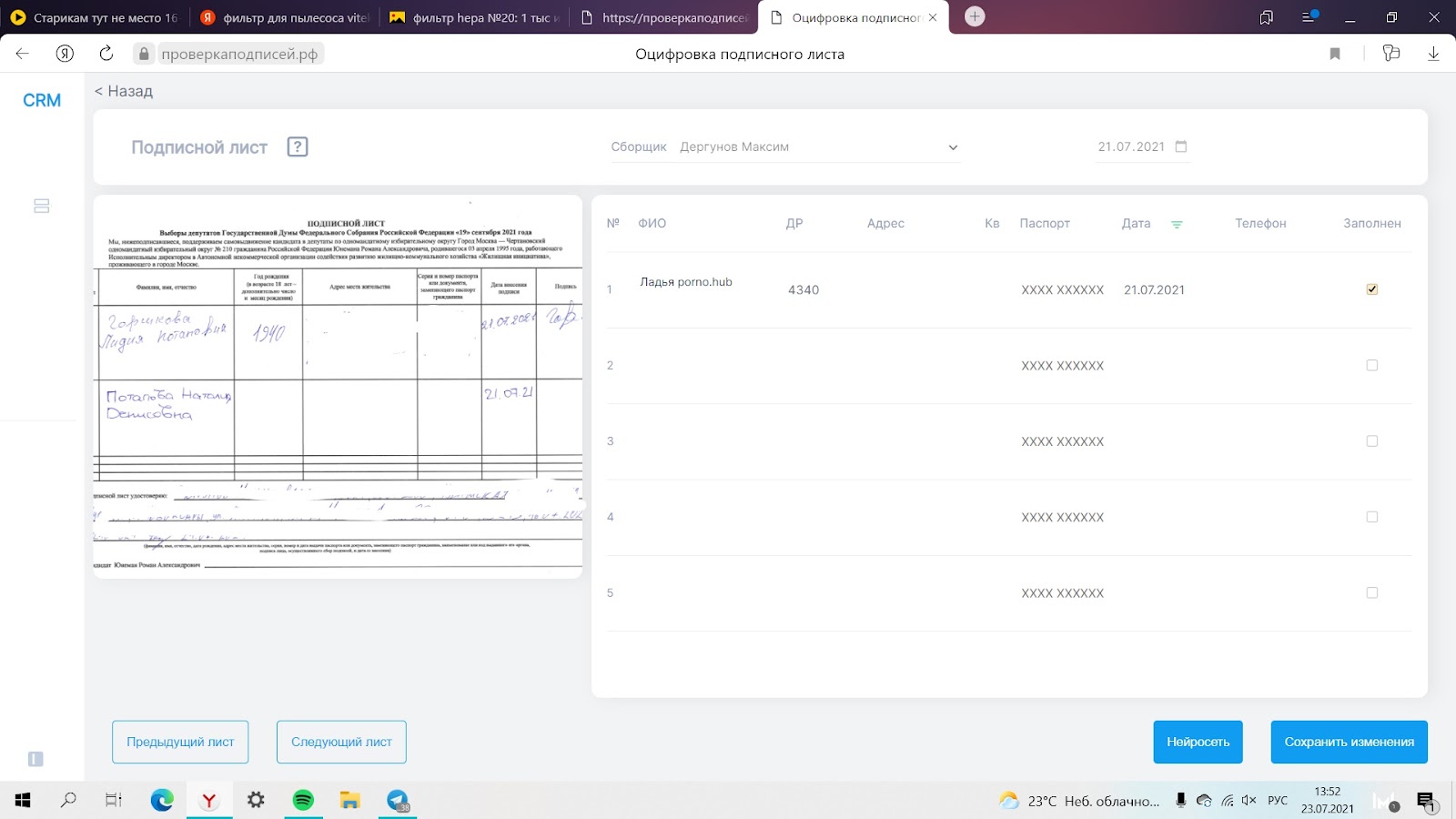Click the Телефон column header

[1260, 223]
